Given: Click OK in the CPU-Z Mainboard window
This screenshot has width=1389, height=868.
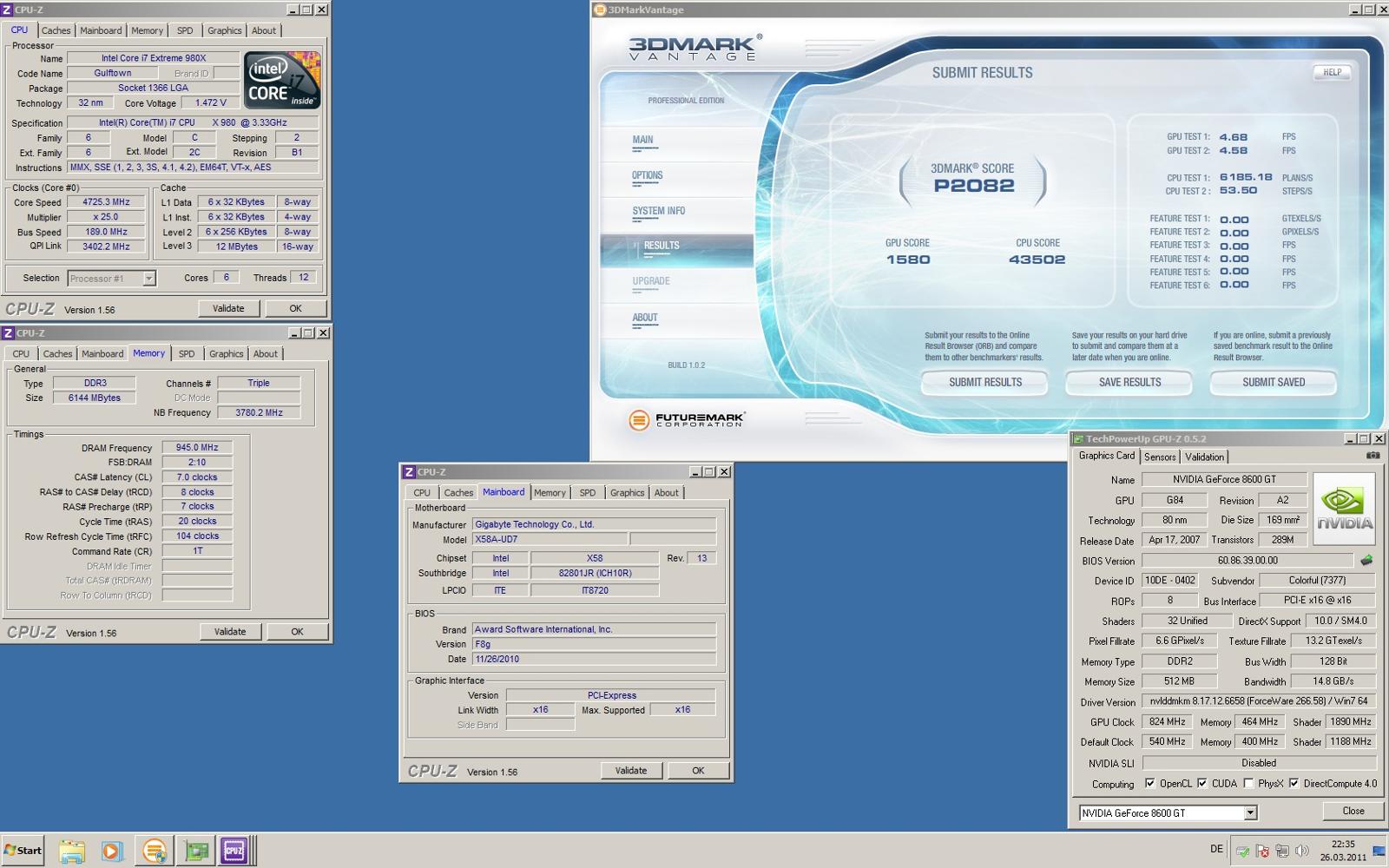Looking at the screenshot, I should pyautogui.click(x=698, y=771).
